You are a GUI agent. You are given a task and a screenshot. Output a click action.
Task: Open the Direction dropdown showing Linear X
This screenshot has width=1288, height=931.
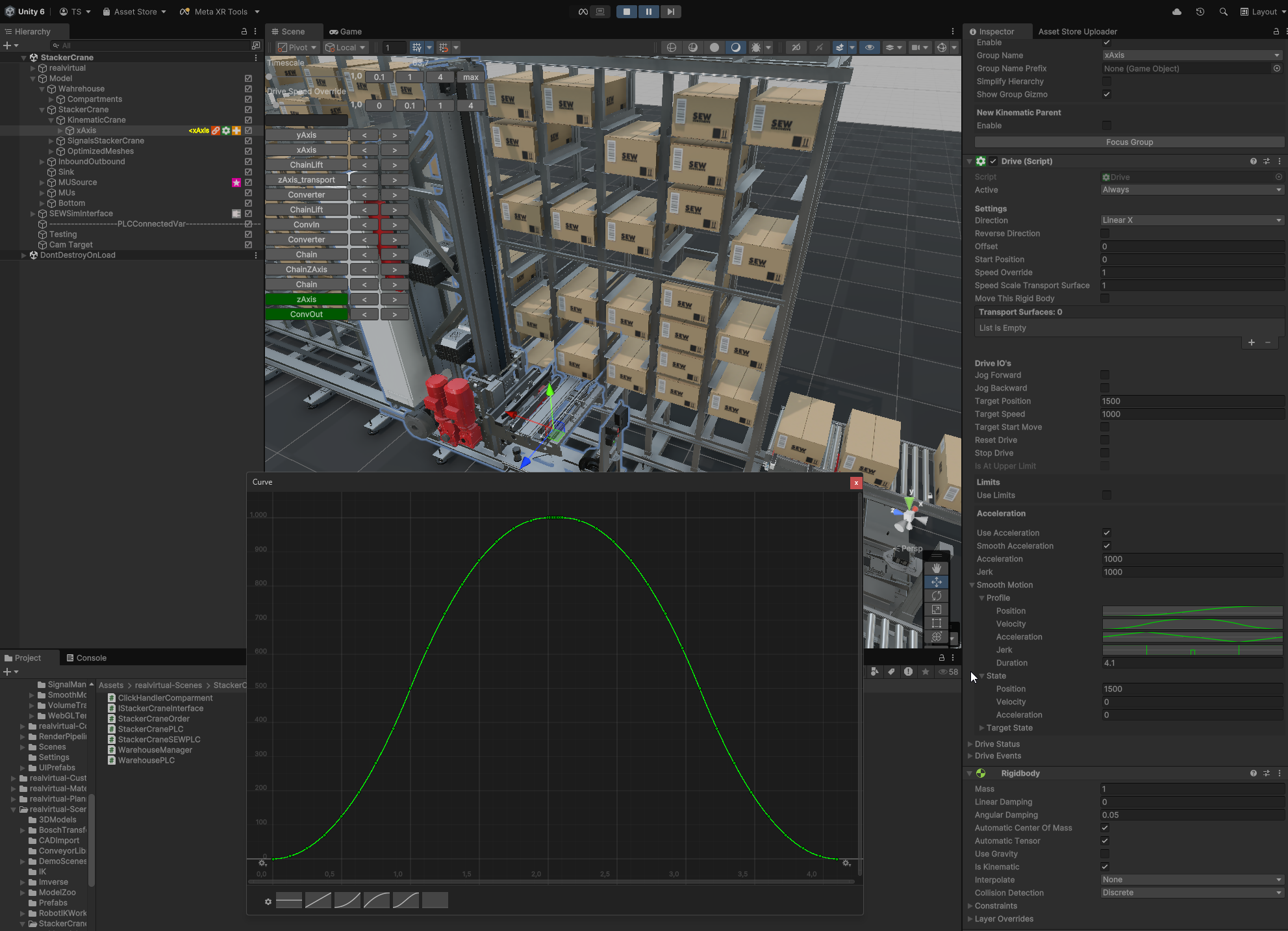click(1191, 220)
